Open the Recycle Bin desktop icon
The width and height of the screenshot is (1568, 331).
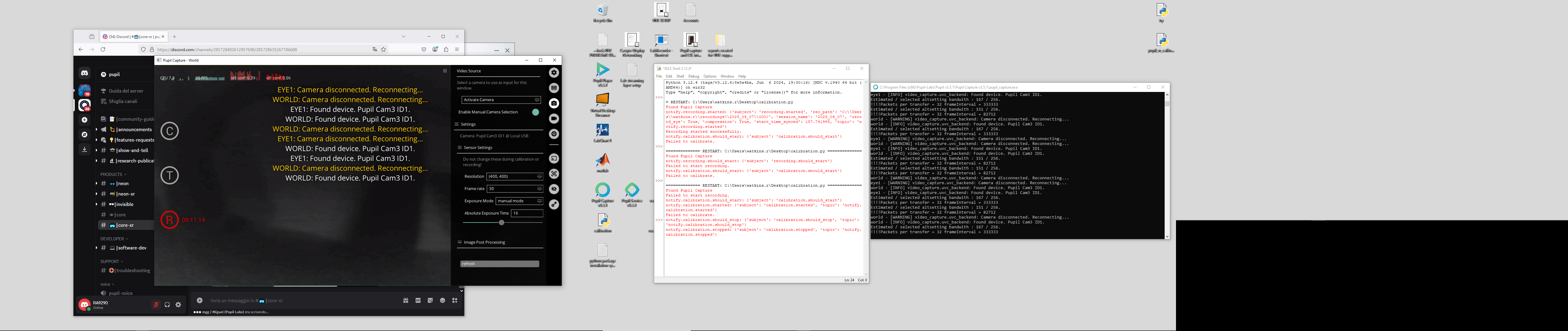click(602, 13)
